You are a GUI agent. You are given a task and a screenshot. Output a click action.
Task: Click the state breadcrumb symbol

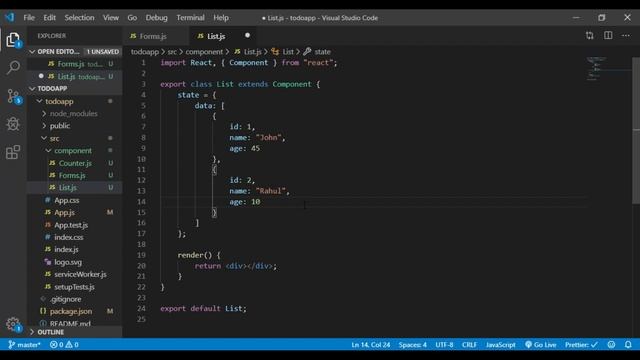(317, 52)
